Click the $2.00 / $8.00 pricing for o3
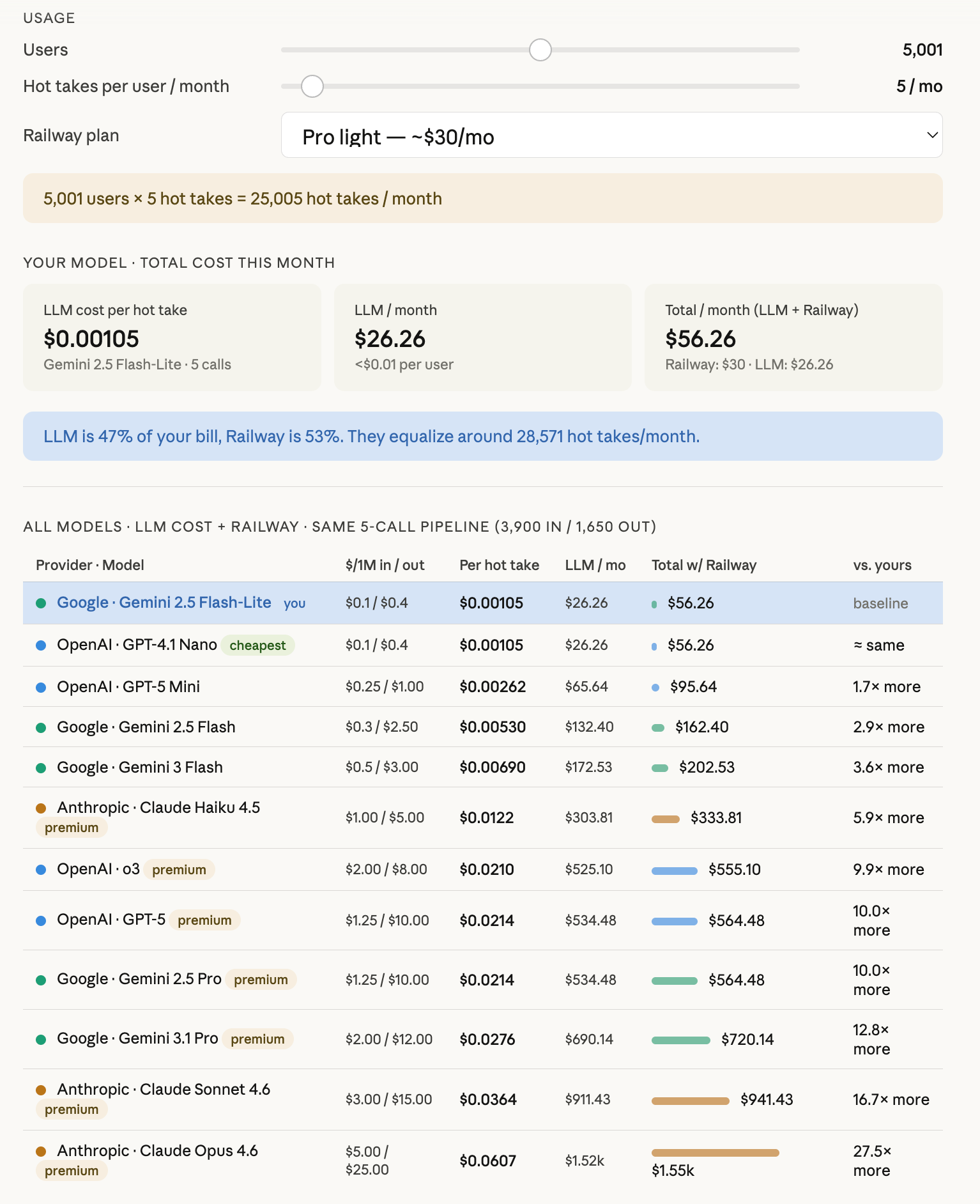The image size is (980, 1204). [387, 870]
